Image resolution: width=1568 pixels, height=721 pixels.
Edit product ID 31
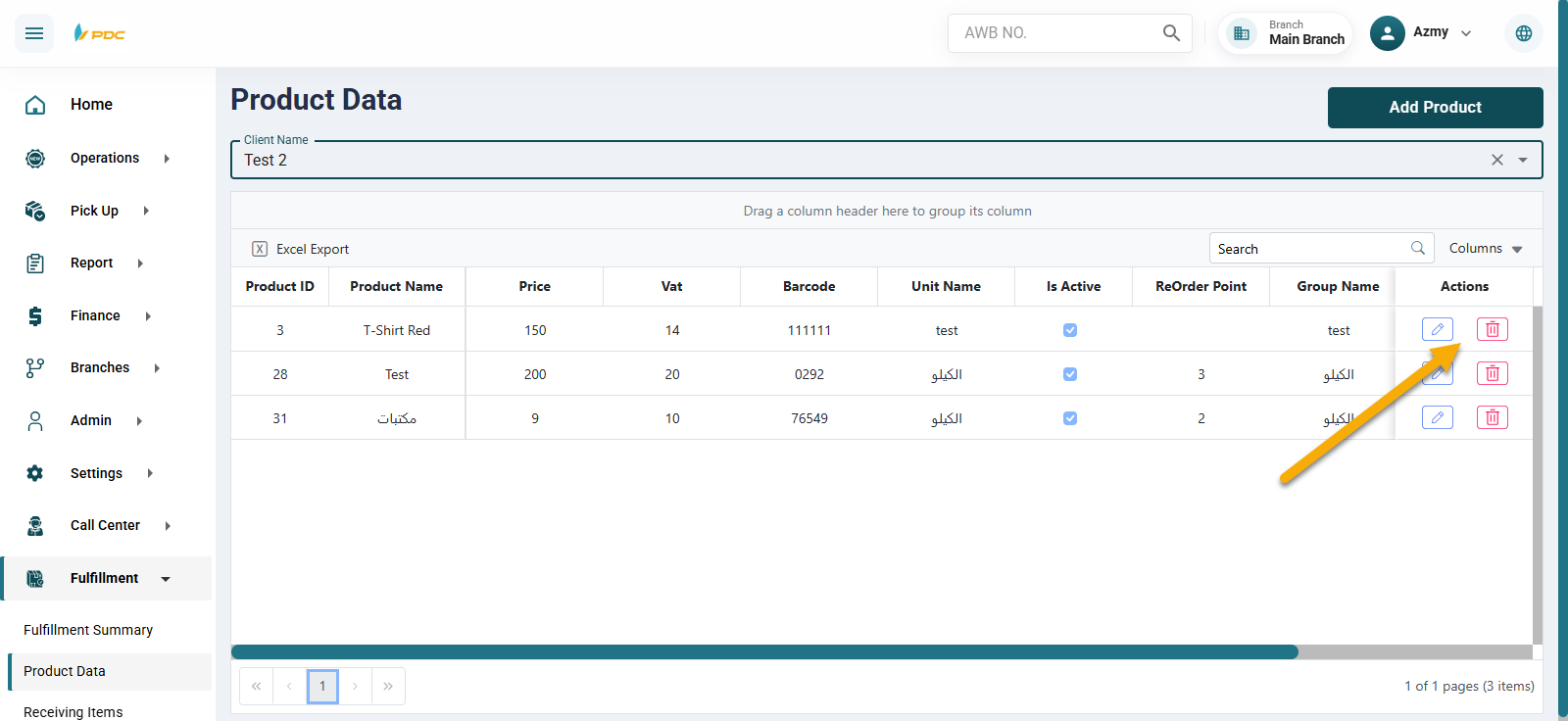pos(1438,417)
